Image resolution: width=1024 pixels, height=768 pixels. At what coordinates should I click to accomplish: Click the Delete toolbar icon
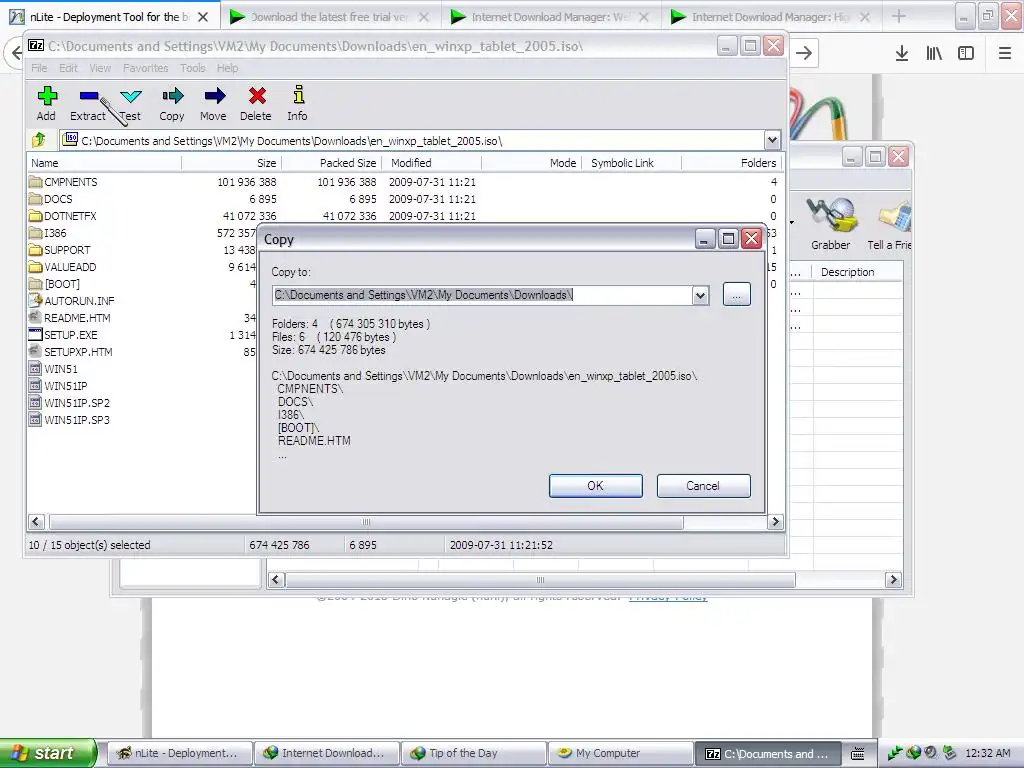pos(257,97)
